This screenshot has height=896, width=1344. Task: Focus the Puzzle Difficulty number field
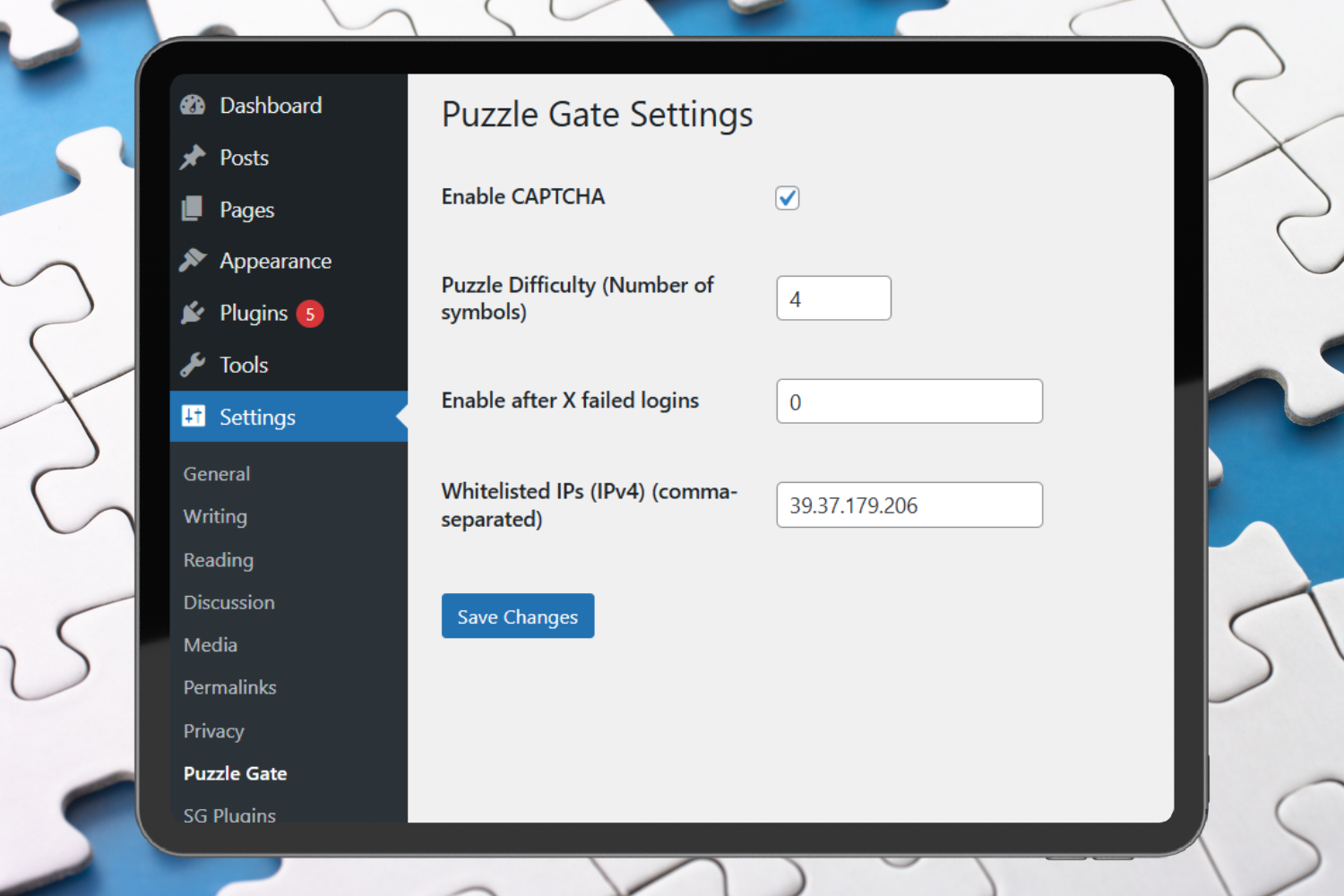[834, 298]
